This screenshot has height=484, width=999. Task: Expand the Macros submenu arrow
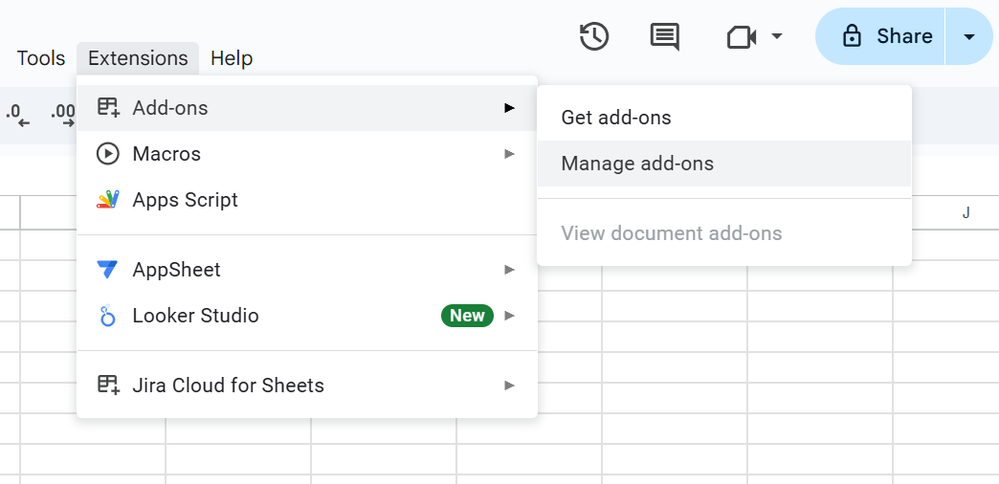coord(509,153)
